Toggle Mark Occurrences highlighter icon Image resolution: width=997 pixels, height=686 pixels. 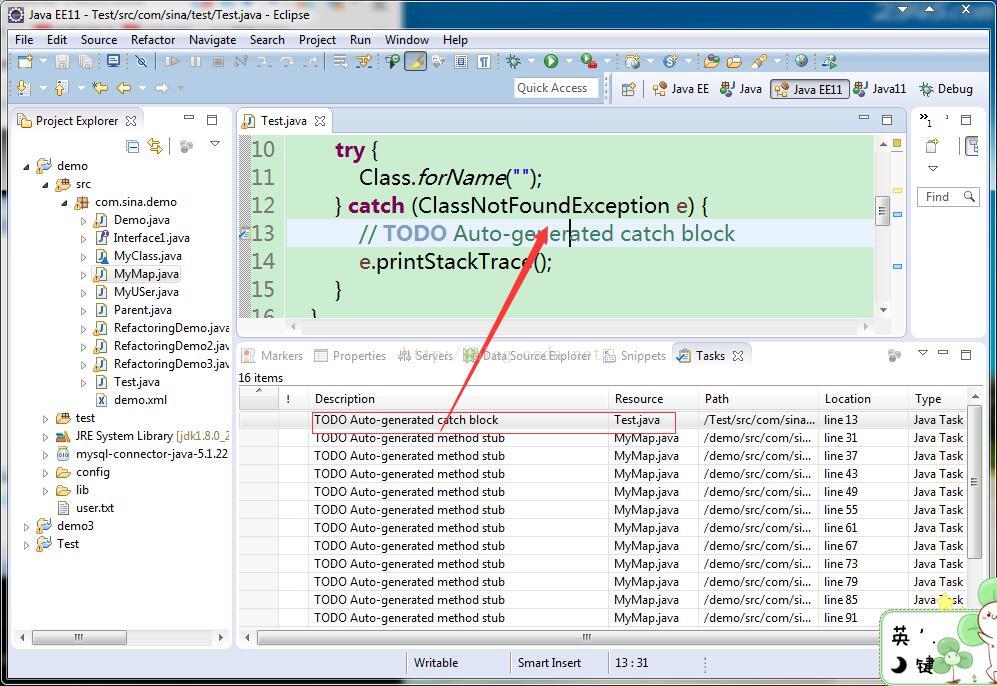click(x=415, y=62)
